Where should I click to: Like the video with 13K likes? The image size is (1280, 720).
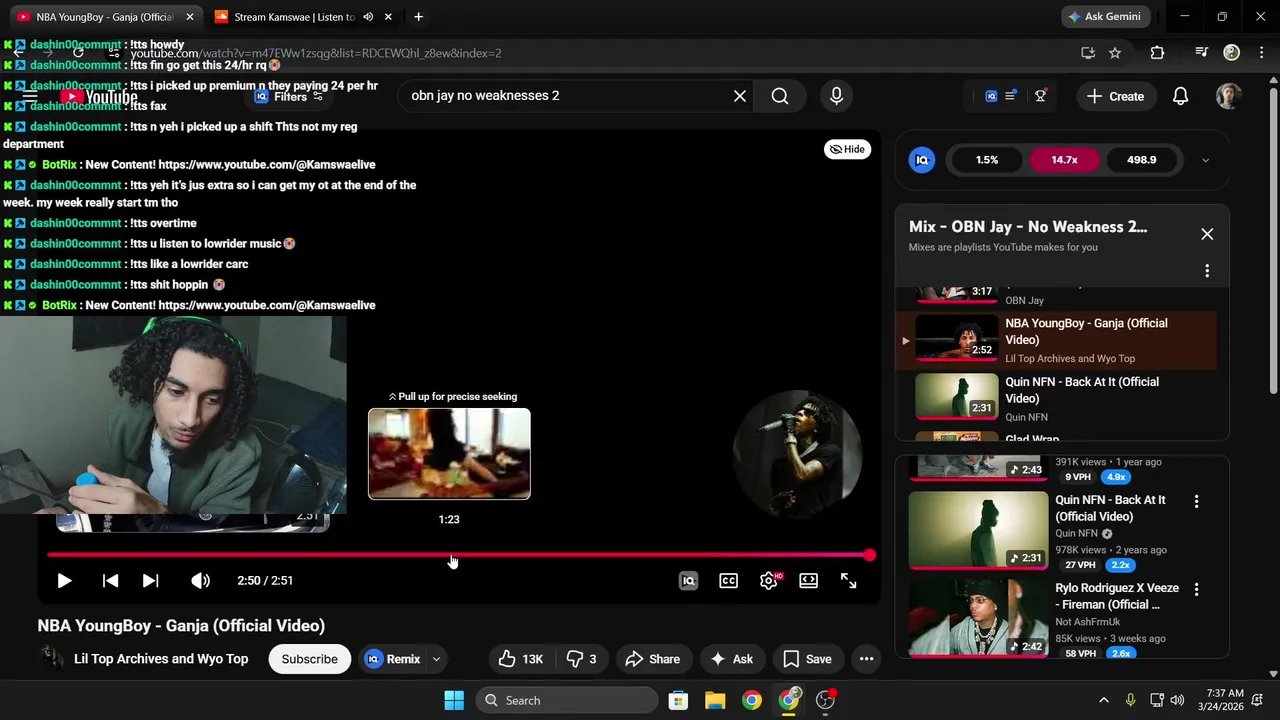click(x=521, y=659)
